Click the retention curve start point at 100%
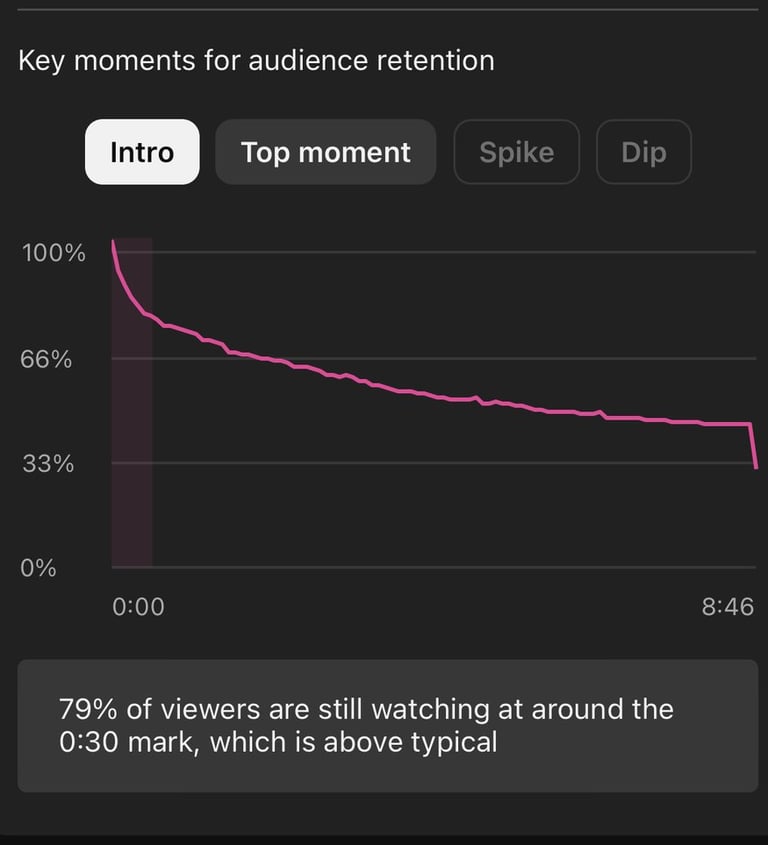Viewport: 768px width, 845px height. tap(113, 242)
